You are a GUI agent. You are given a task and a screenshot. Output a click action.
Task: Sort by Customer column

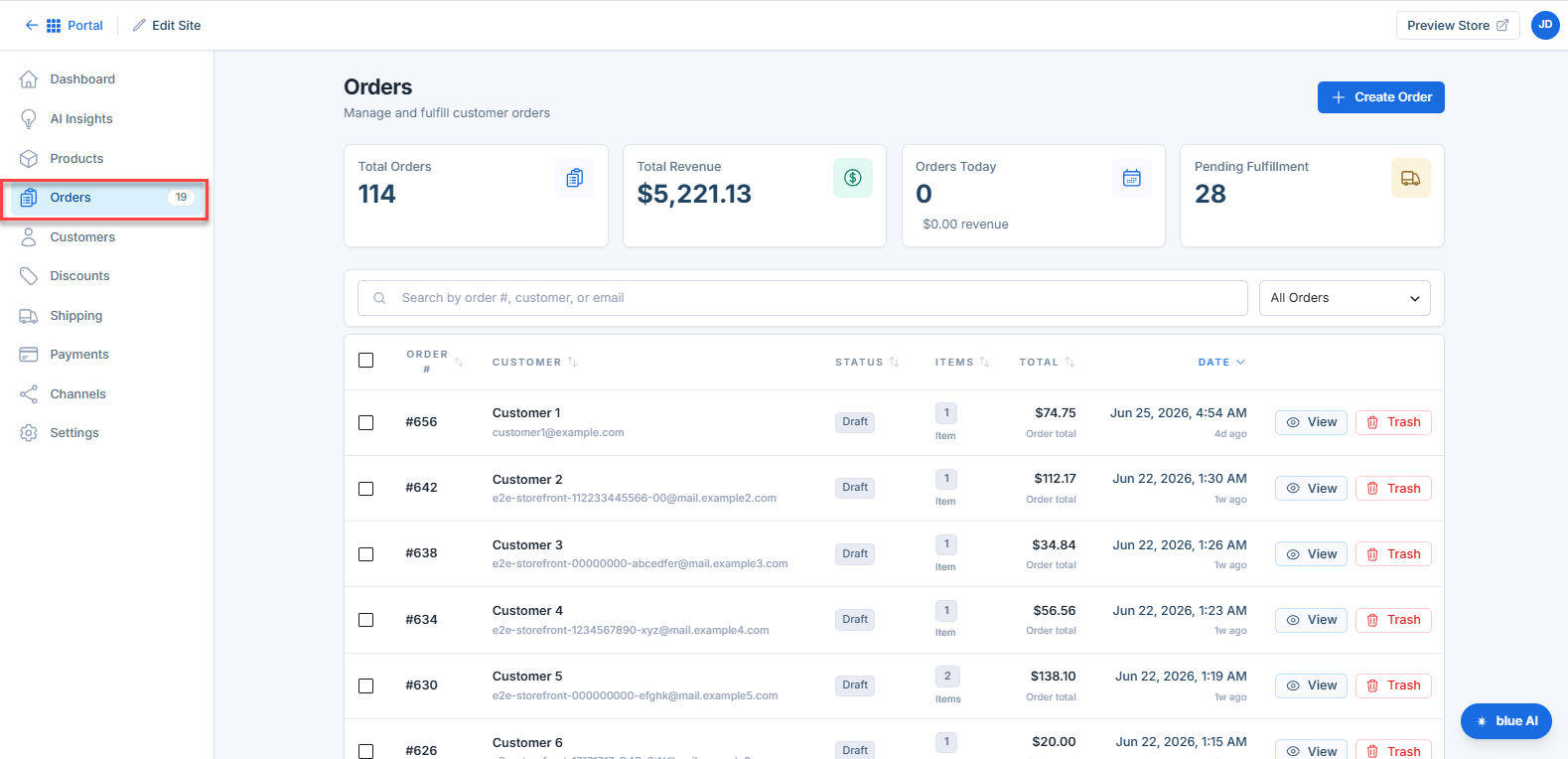tap(534, 363)
